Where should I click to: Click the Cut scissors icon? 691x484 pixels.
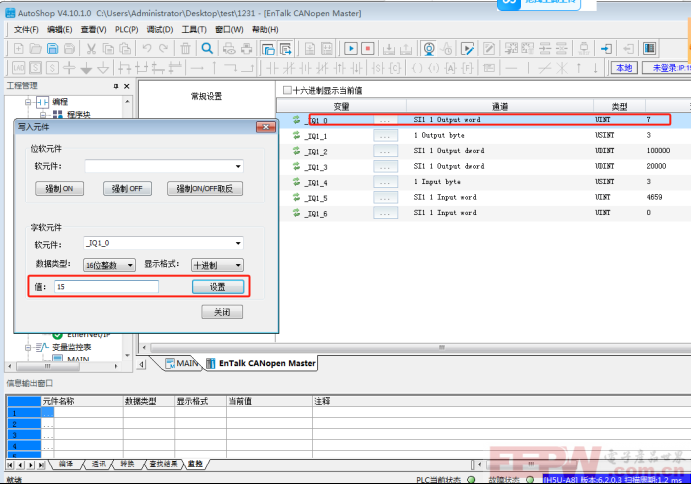pyautogui.click(x=91, y=48)
